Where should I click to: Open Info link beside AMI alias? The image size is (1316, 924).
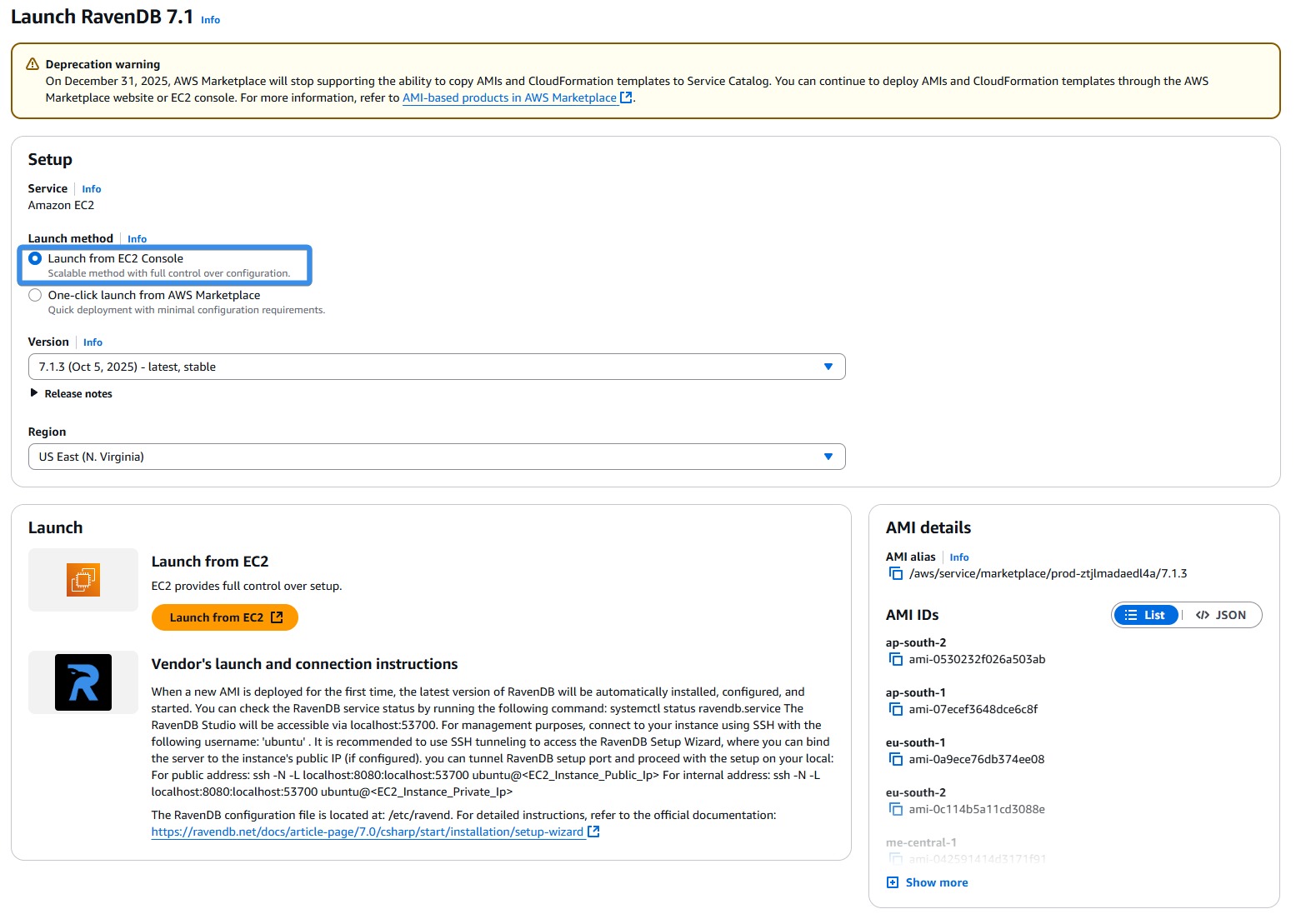tap(959, 557)
